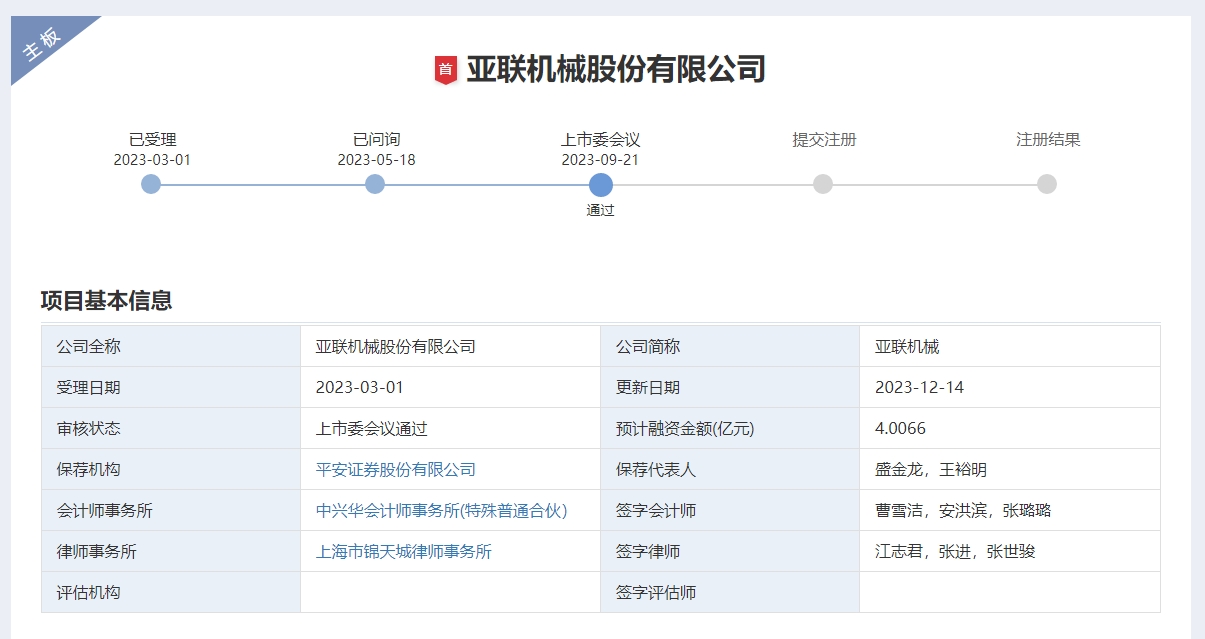Click the 更新日期 table label
Image resolution: width=1205 pixels, height=639 pixels.
click(x=648, y=388)
